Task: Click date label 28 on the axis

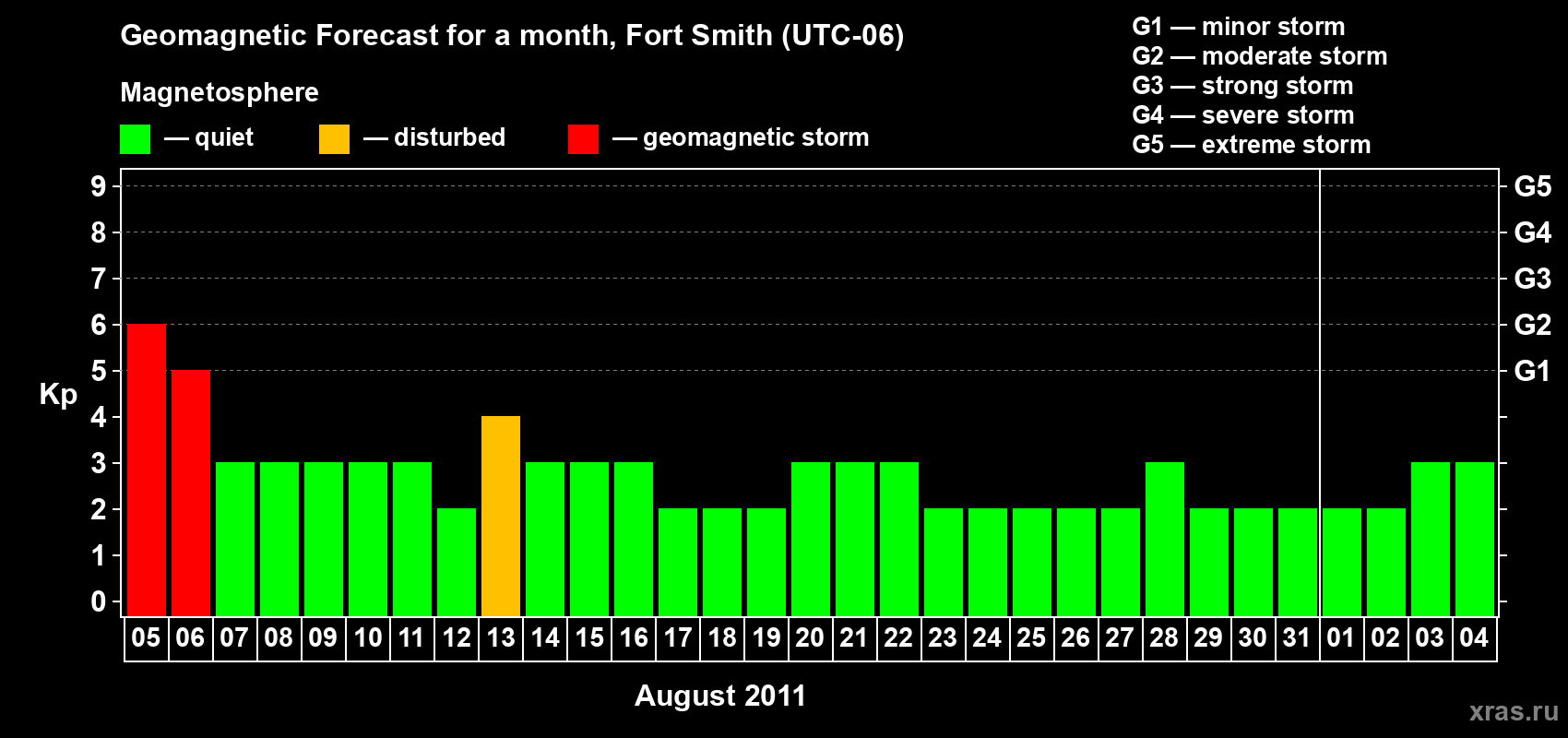Action: point(1164,638)
